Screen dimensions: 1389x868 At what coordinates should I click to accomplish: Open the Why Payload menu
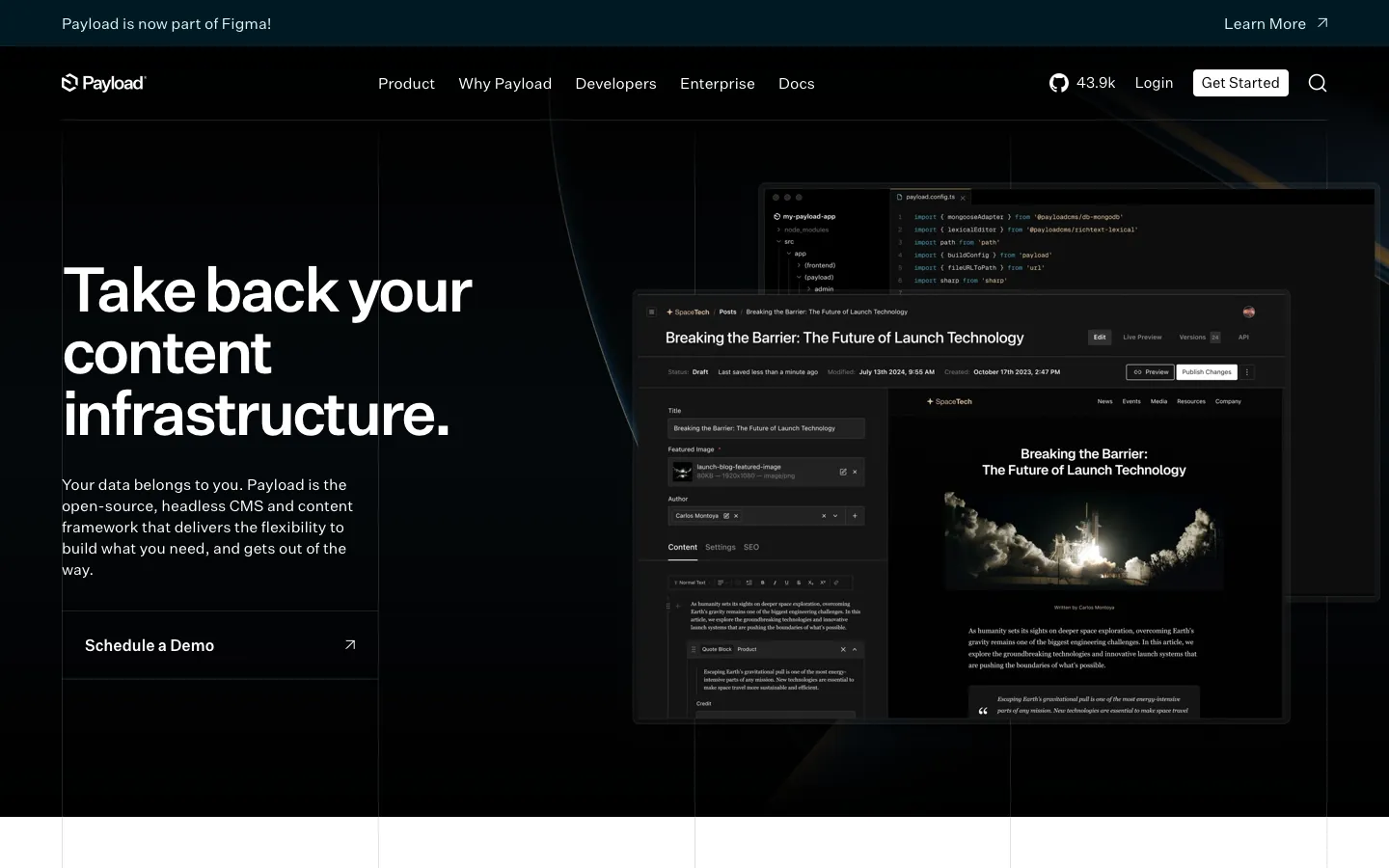tap(504, 83)
